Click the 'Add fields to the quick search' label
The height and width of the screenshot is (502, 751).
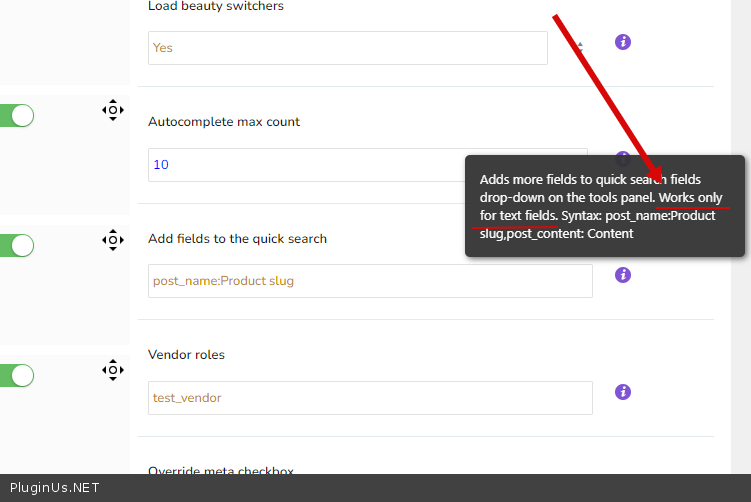click(x=237, y=238)
